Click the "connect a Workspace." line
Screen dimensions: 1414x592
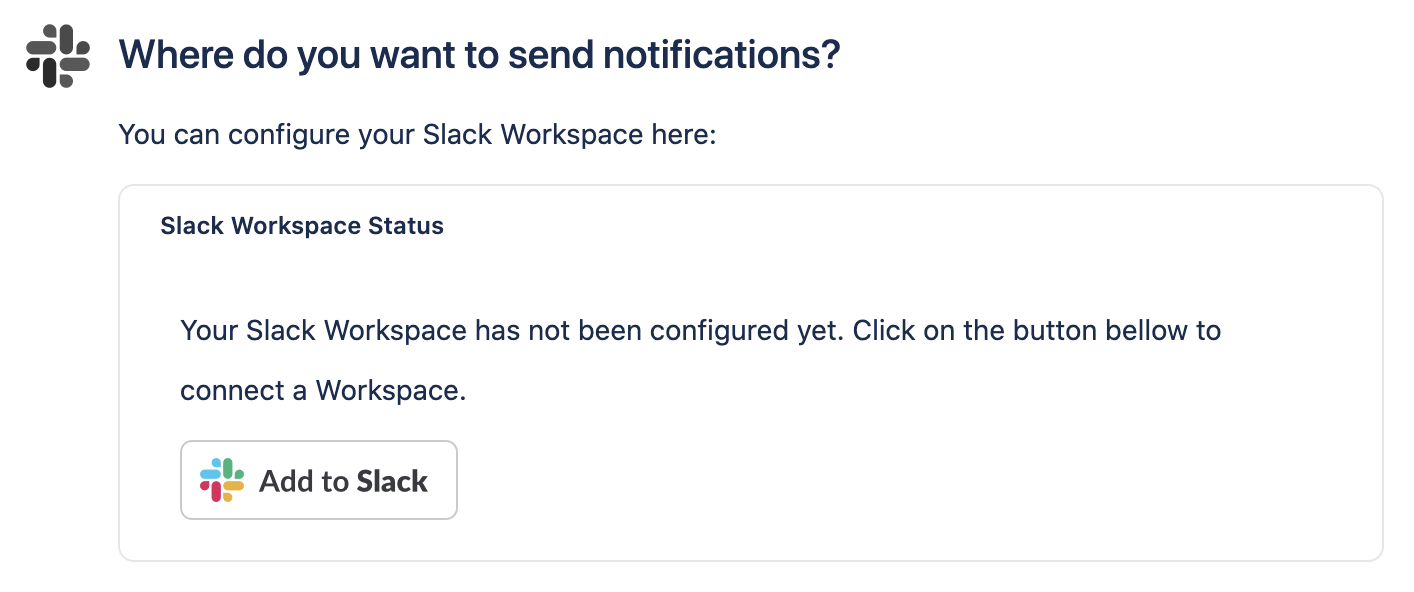pos(323,390)
